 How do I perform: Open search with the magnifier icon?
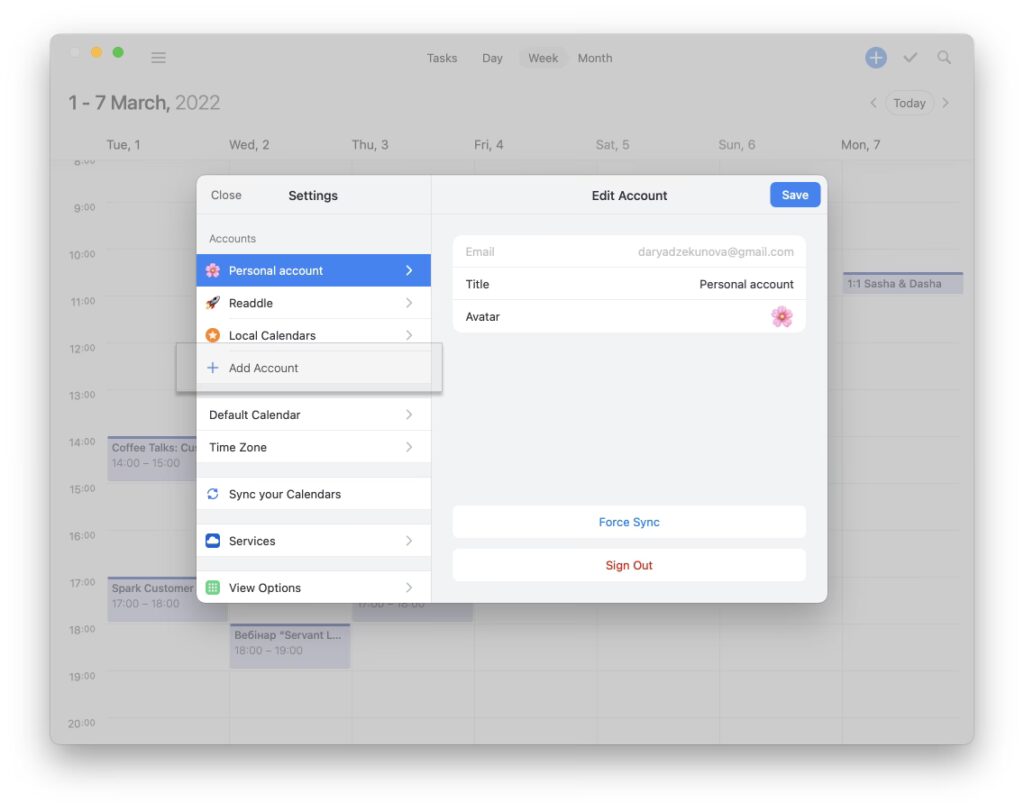[944, 58]
